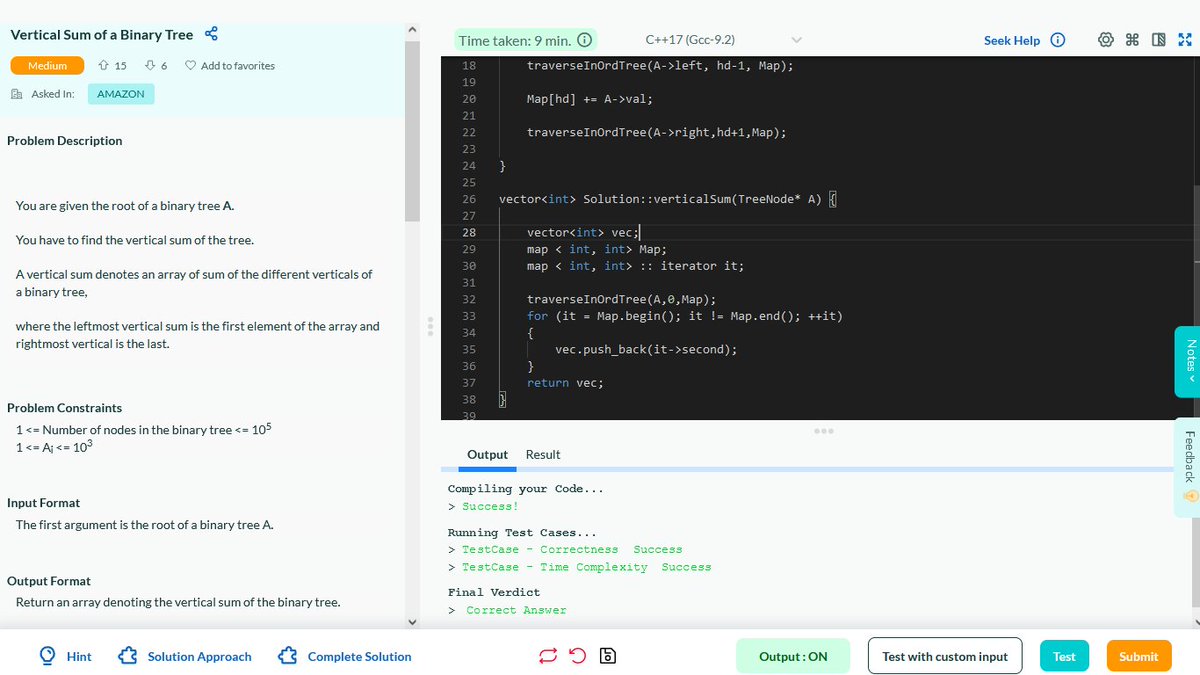The height and width of the screenshot is (675, 1200).
Task: Open the Hint link
Action: pyautogui.click(x=79, y=657)
